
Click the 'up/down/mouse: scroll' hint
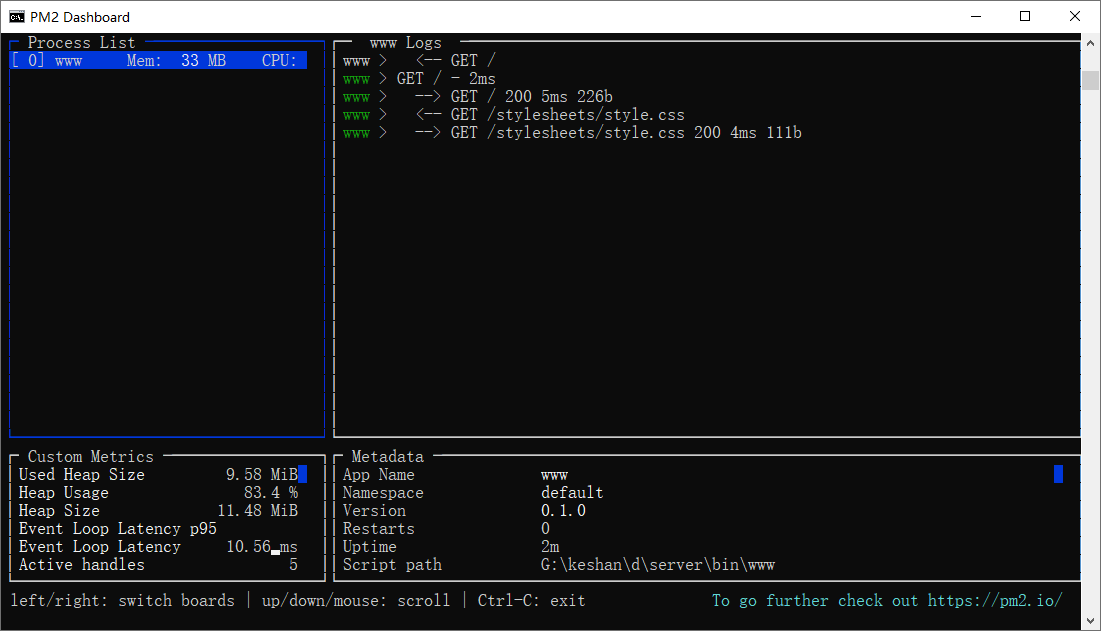pyautogui.click(x=356, y=600)
